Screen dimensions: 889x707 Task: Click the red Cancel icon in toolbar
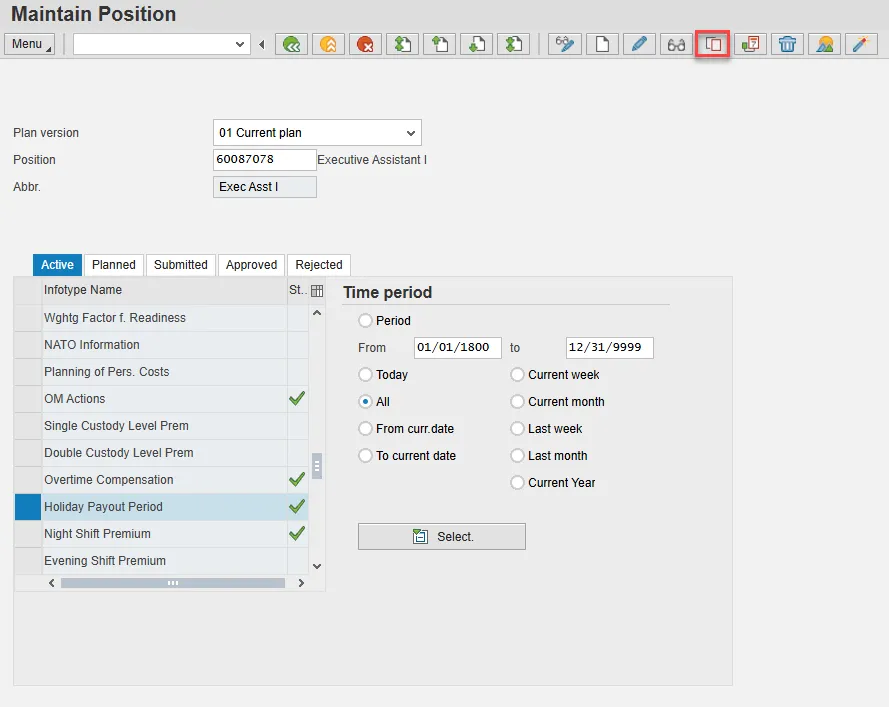tap(365, 44)
